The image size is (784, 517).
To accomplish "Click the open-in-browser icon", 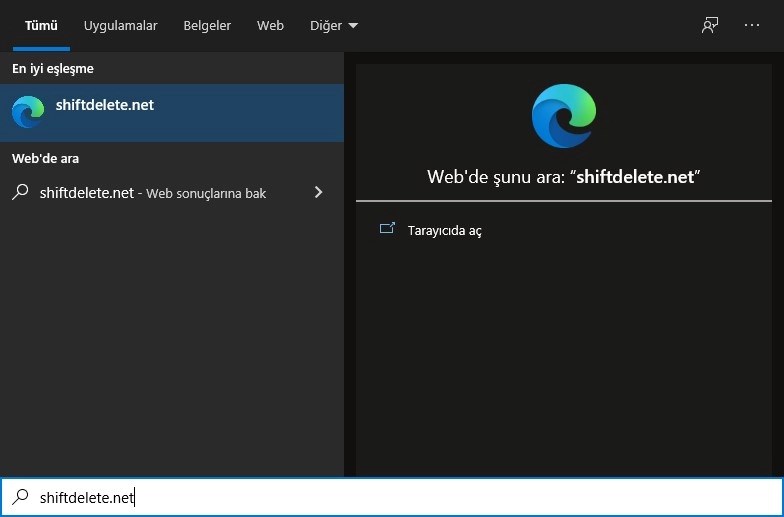I will click(388, 228).
